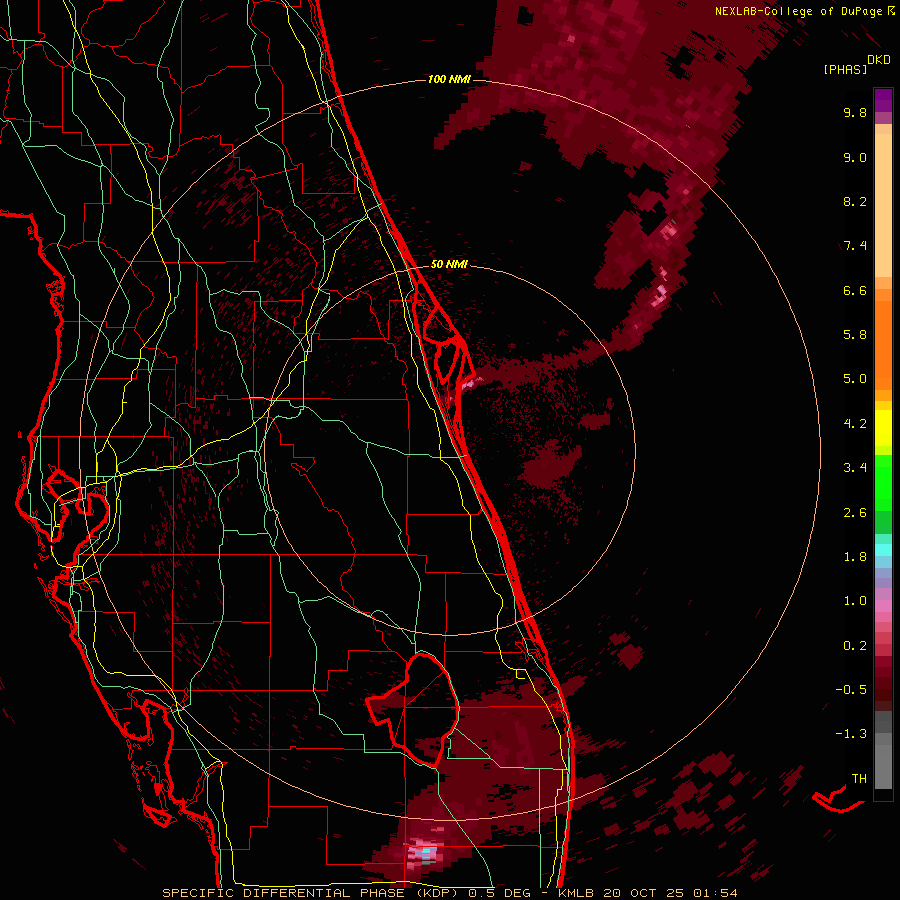900x900 pixels.
Task: Click the 2.6 scale value
Action: pos(855,513)
